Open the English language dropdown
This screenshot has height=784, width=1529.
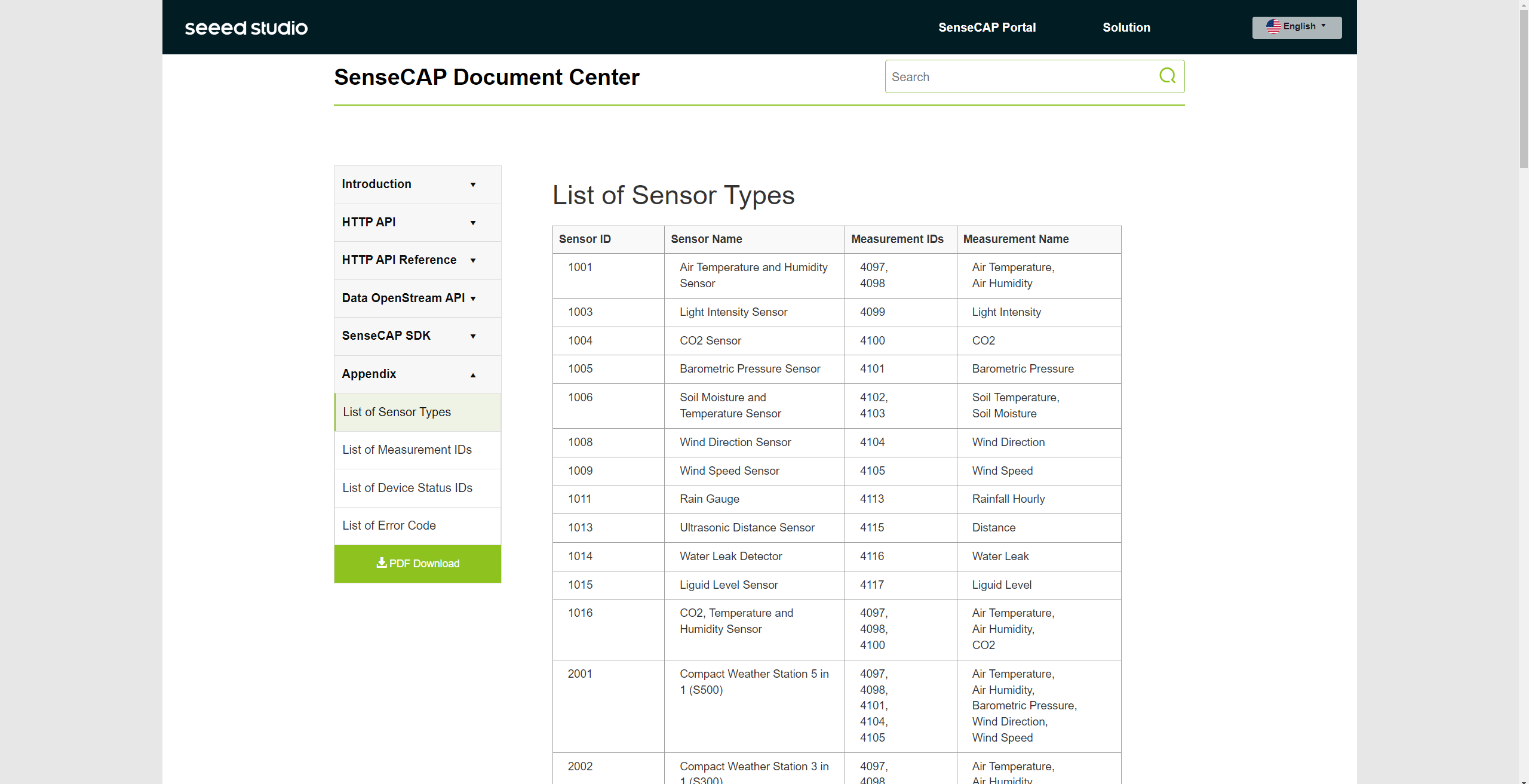[x=1297, y=27]
